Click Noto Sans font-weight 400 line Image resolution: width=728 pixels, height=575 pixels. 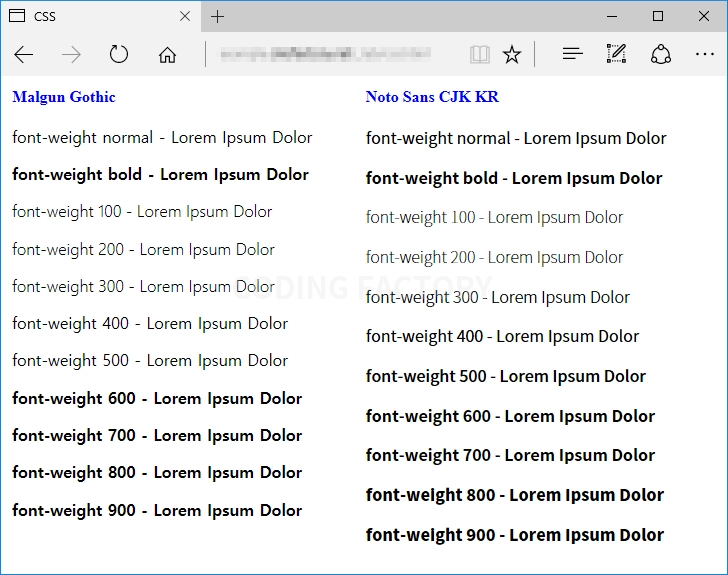pos(502,337)
